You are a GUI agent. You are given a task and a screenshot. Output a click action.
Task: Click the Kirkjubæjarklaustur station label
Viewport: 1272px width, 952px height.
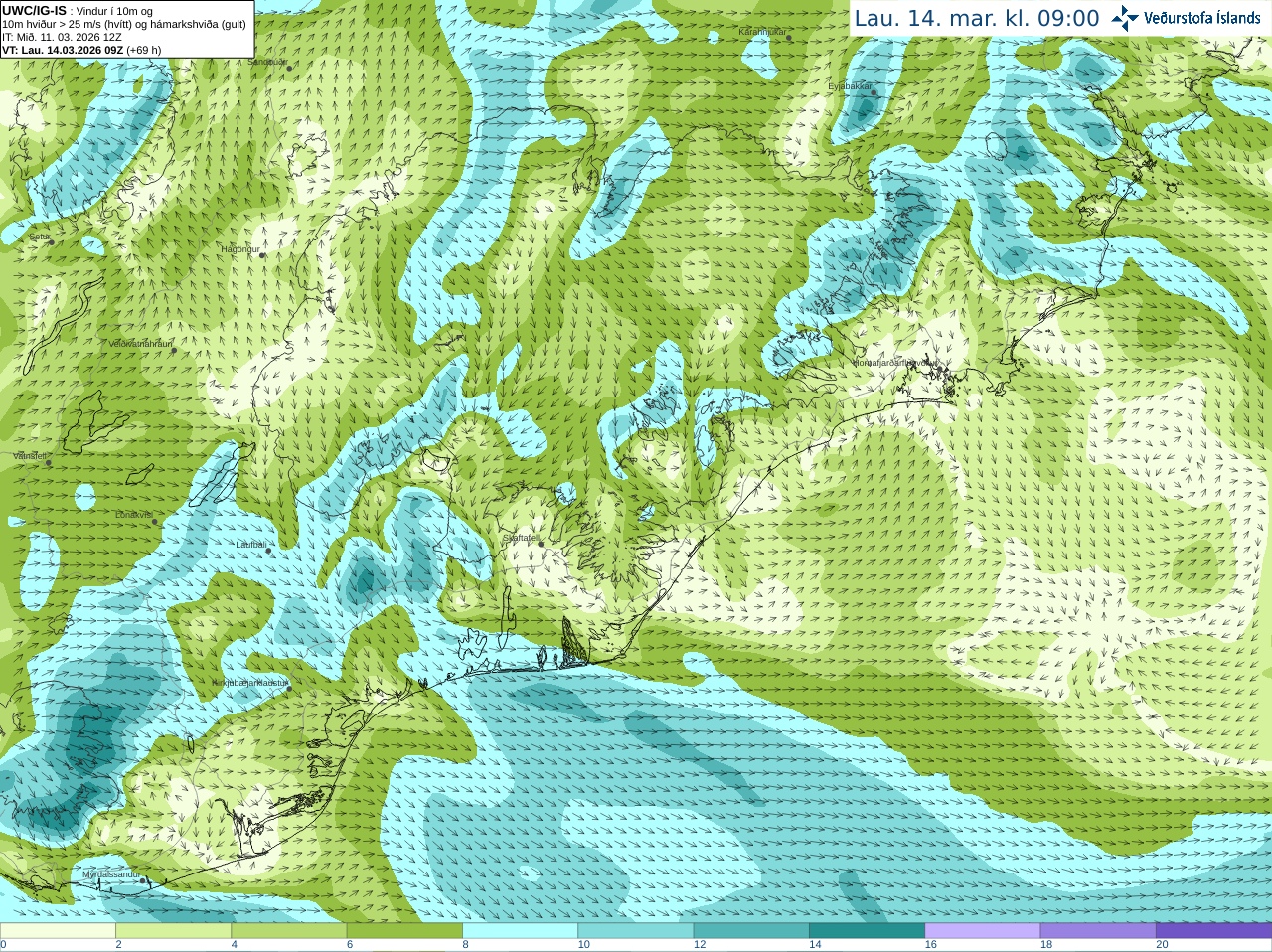248,683
